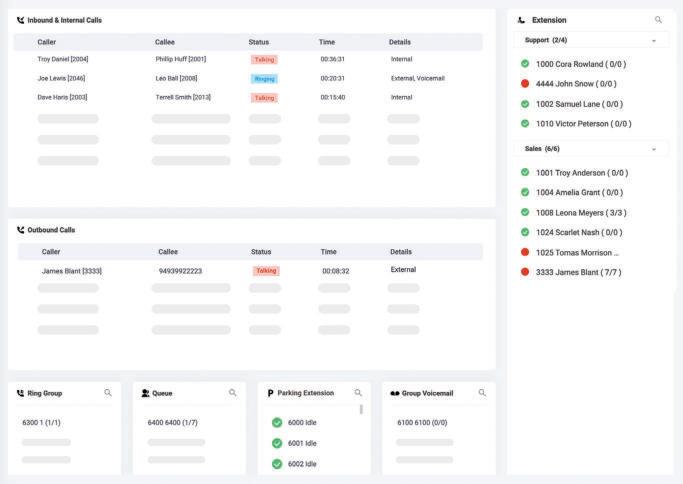Search within Parking Extension panel
Screen dimensions: 683x484
[358, 393]
